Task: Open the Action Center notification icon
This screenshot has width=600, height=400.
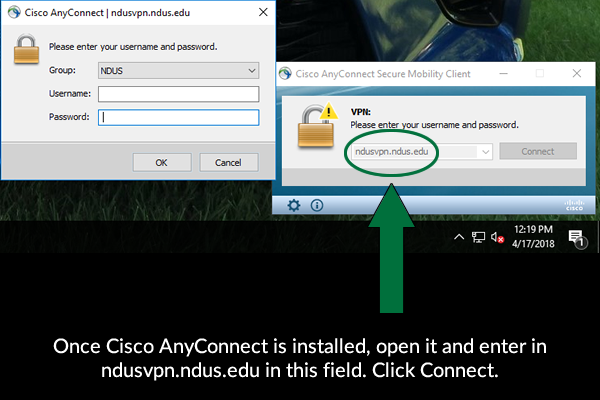Action: [x=577, y=239]
